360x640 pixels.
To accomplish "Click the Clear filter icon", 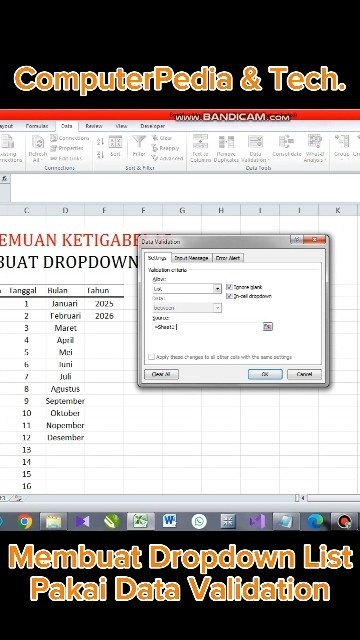I will [x=162, y=138].
